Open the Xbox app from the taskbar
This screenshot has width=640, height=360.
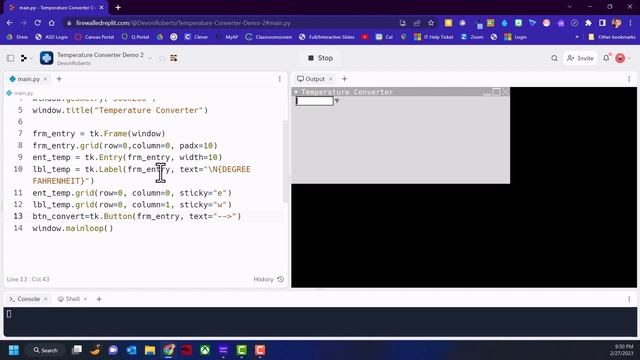[x=205, y=350]
